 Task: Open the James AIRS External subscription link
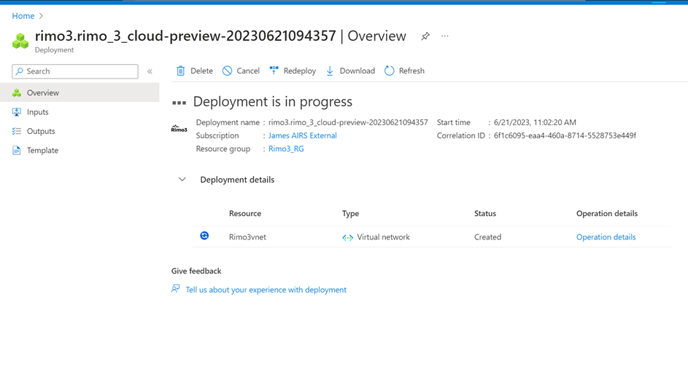pos(303,136)
